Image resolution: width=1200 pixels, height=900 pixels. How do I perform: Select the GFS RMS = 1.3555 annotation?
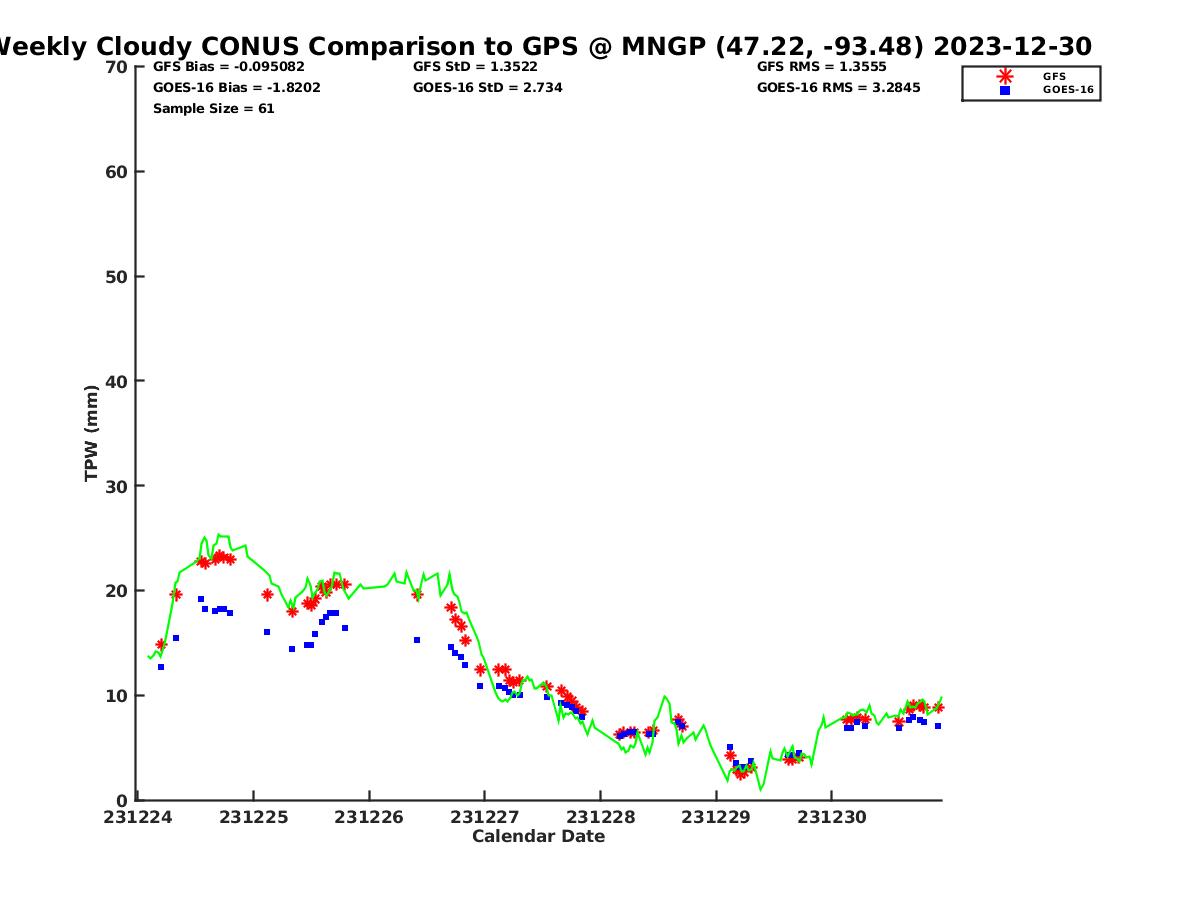click(x=821, y=67)
